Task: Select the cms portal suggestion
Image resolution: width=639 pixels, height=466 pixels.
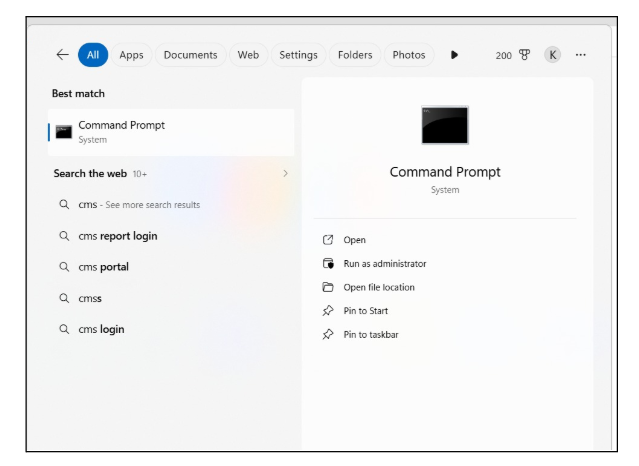Action: pyautogui.click(x=104, y=267)
